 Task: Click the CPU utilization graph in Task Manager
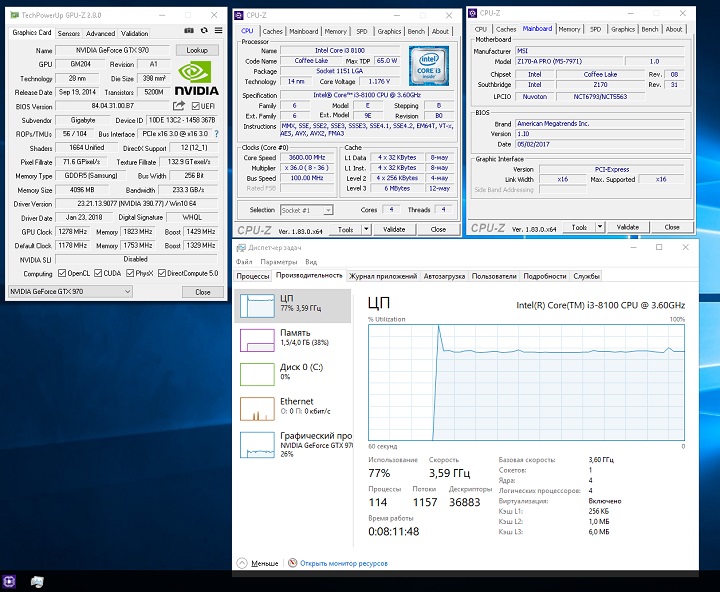pyautogui.click(x=526, y=383)
